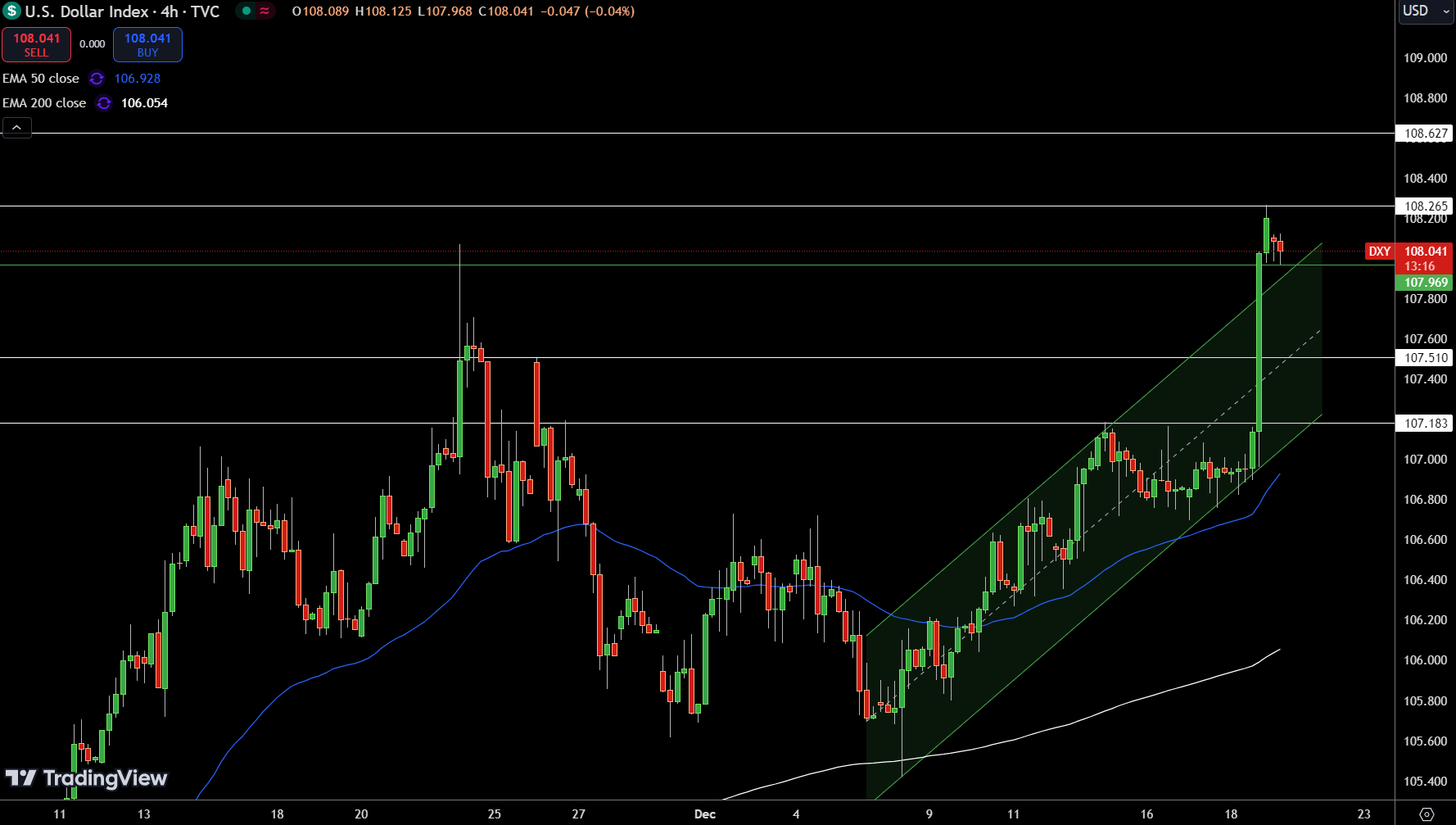
Task: Click the 109.000 price axis label
Action: point(1426,58)
